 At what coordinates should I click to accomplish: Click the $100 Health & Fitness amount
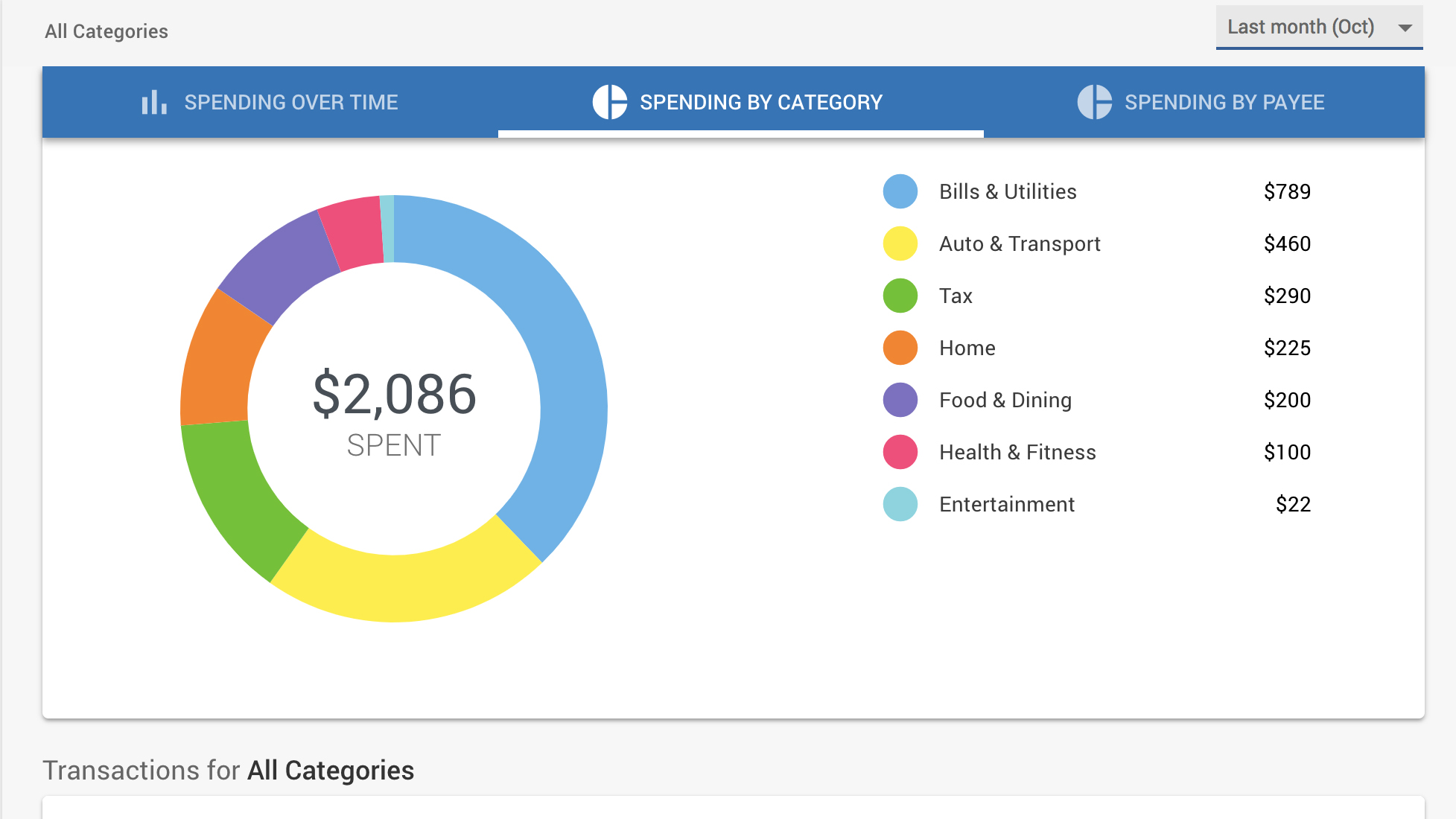(x=1287, y=453)
